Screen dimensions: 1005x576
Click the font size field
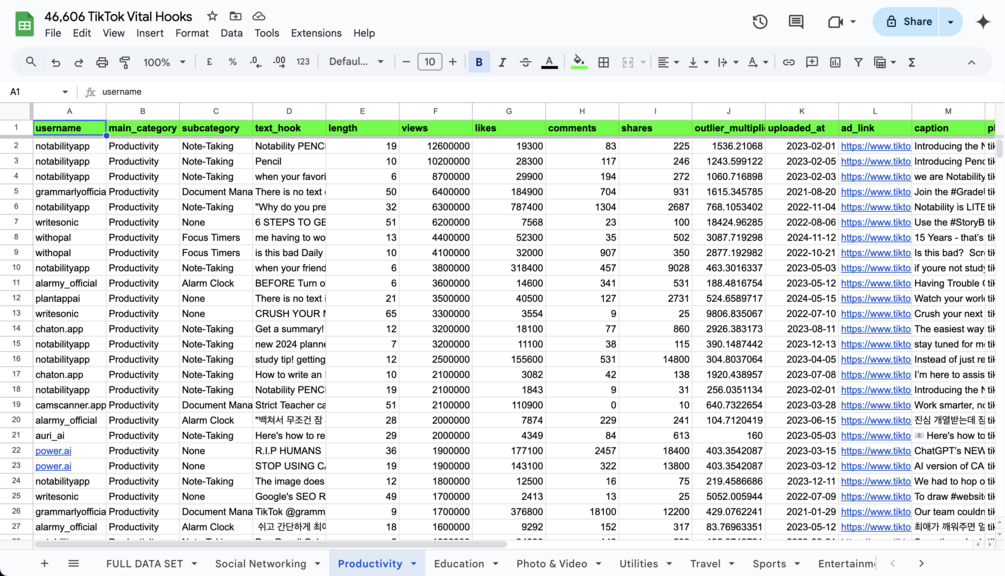(x=429, y=62)
